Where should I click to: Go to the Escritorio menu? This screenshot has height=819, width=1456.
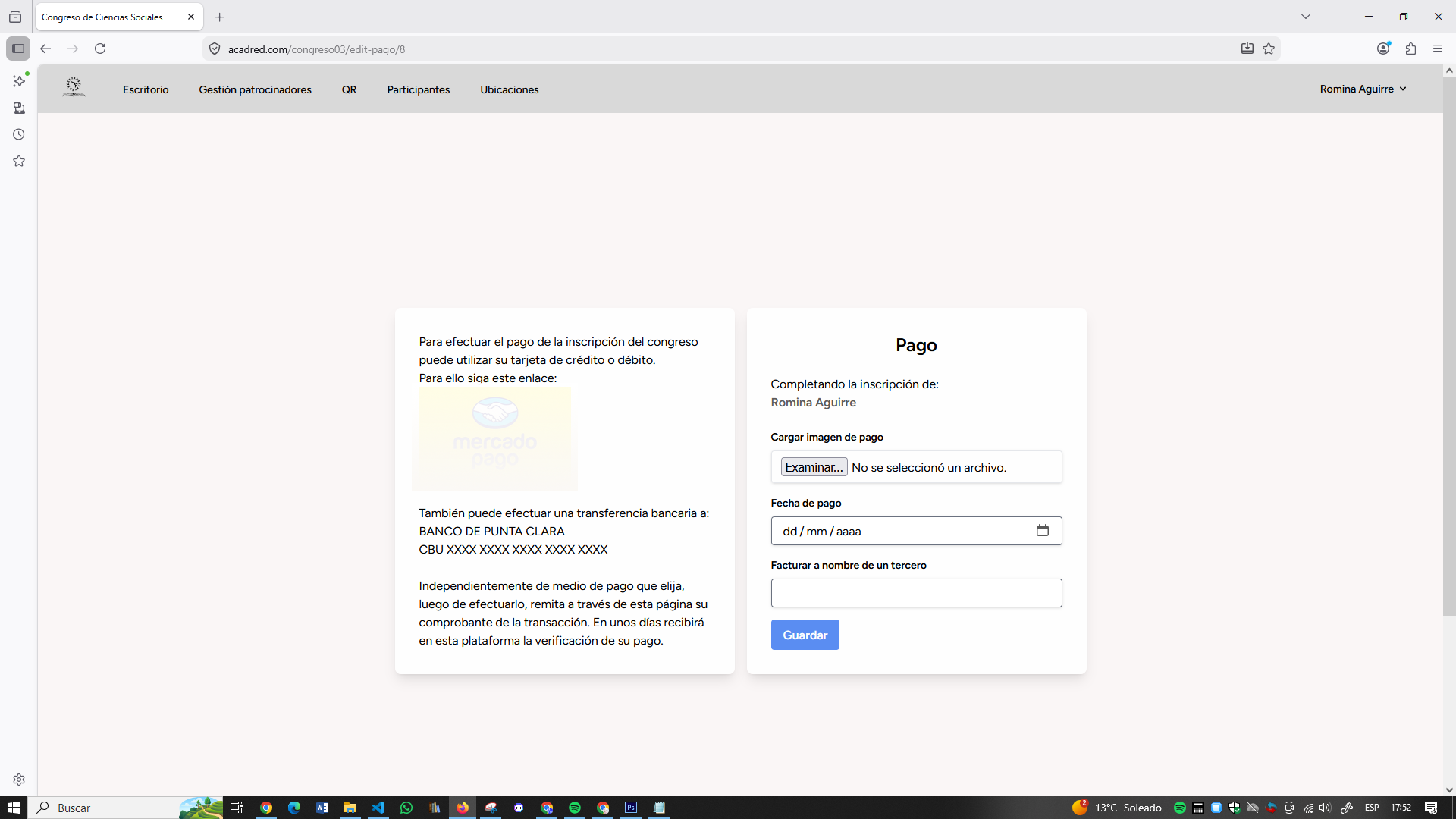click(146, 89)
